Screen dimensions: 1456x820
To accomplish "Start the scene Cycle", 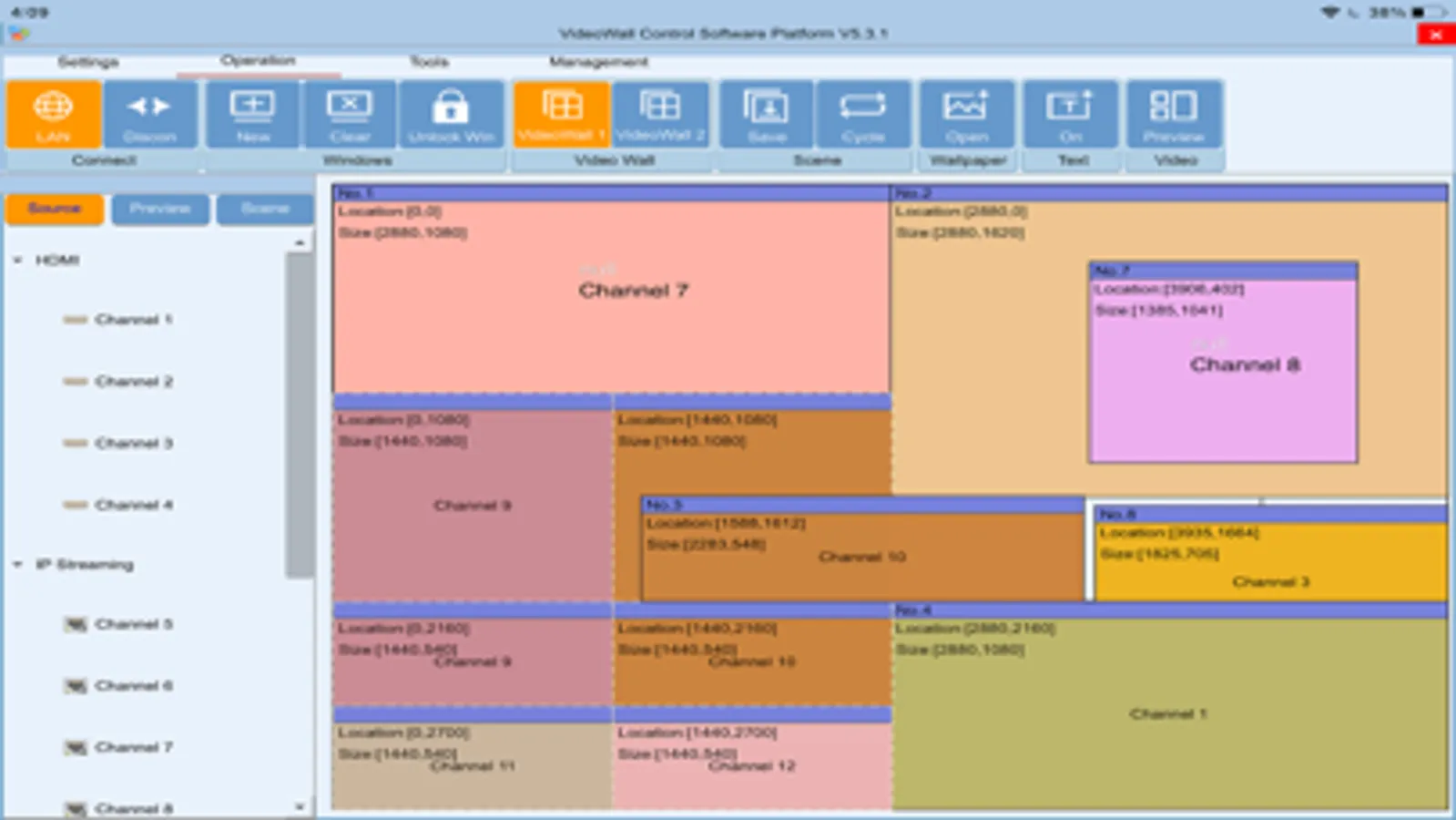I will [862, 114].
